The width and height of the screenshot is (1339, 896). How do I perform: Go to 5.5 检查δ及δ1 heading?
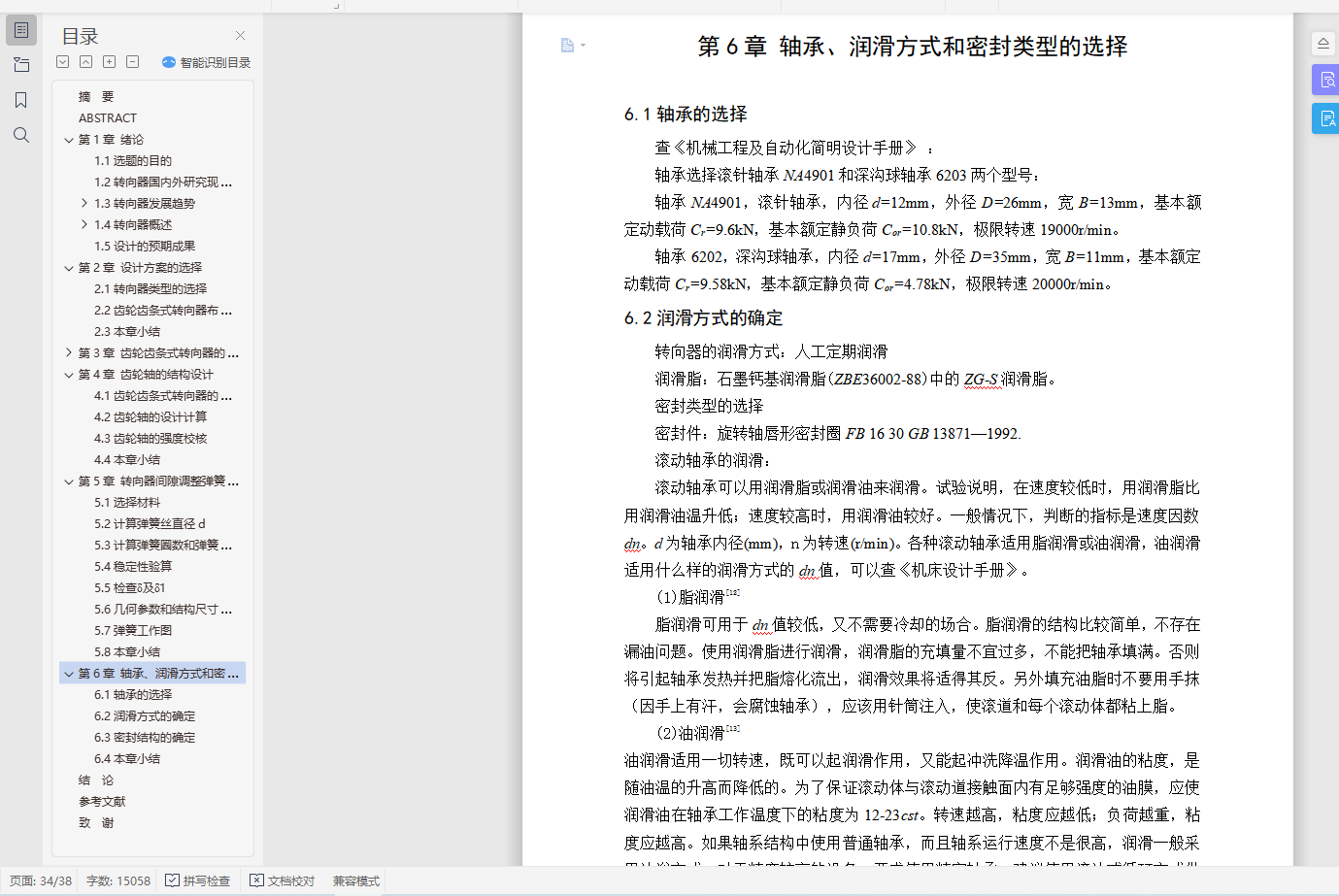click(x=129, y=588)
